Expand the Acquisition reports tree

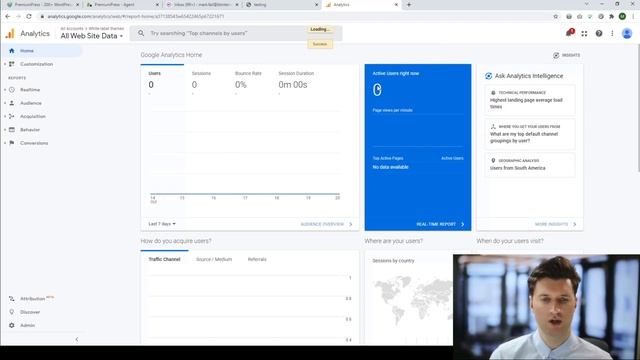click(5, 116)
